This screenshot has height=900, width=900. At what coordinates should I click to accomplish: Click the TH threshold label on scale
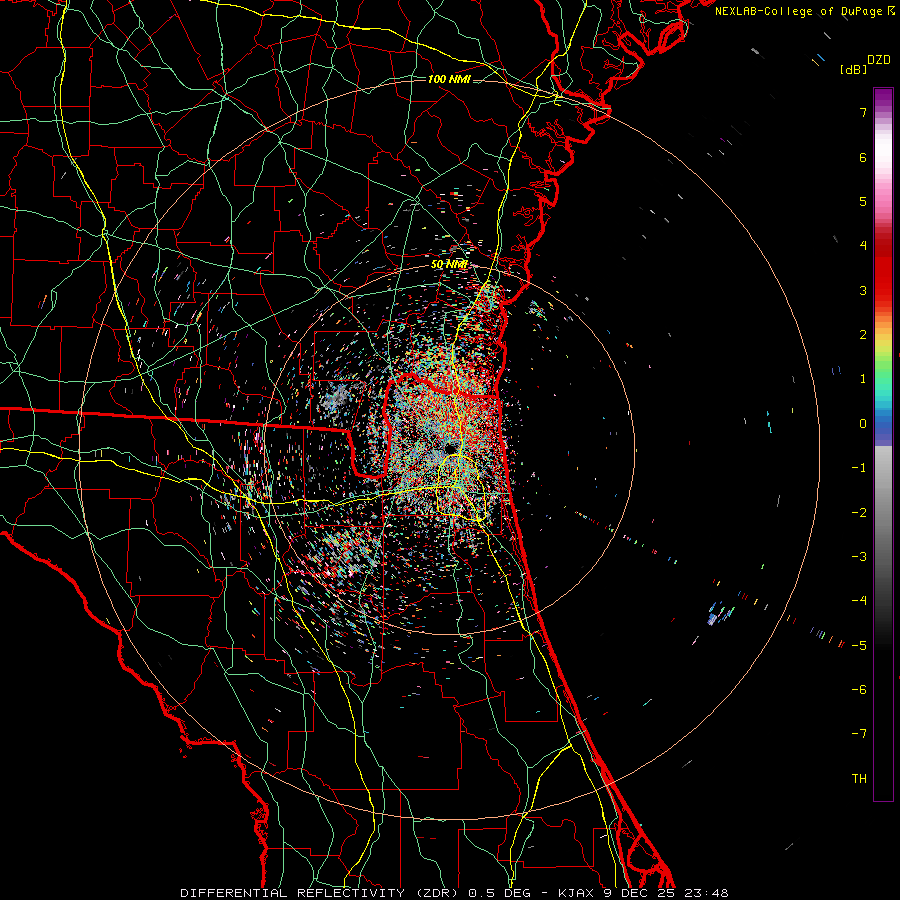[x=859, y=778]
